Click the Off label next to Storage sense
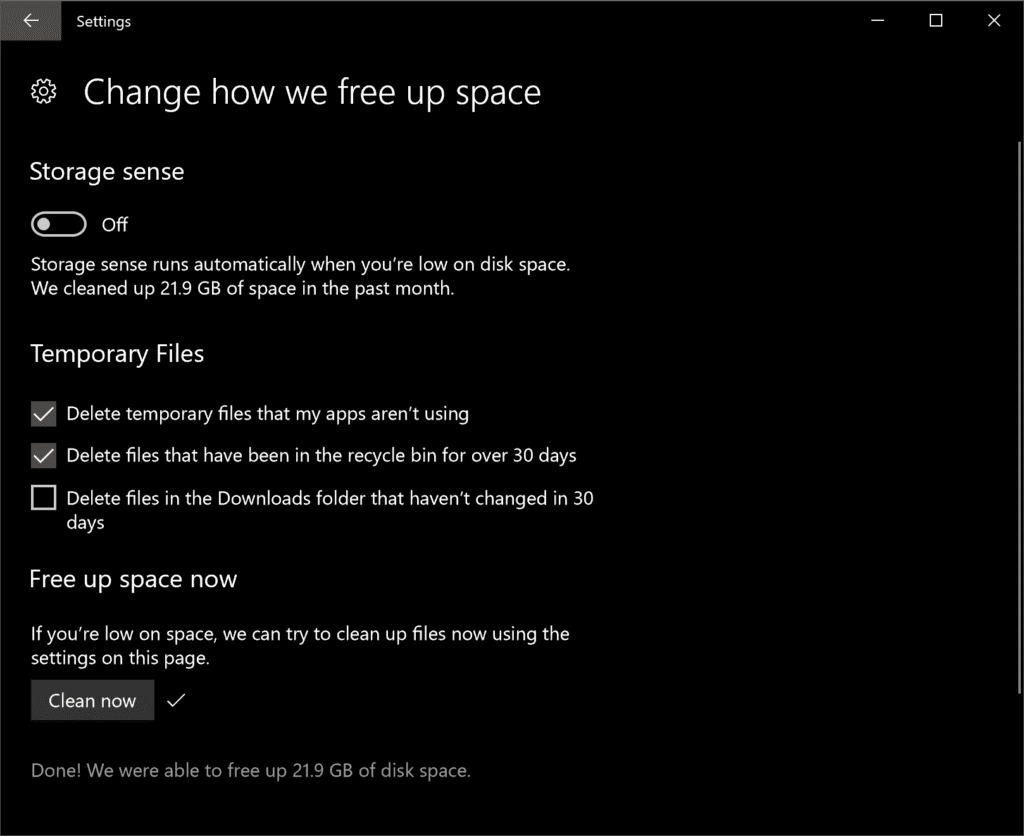This screenshot has height=836, width=1024. coord(114,224)
